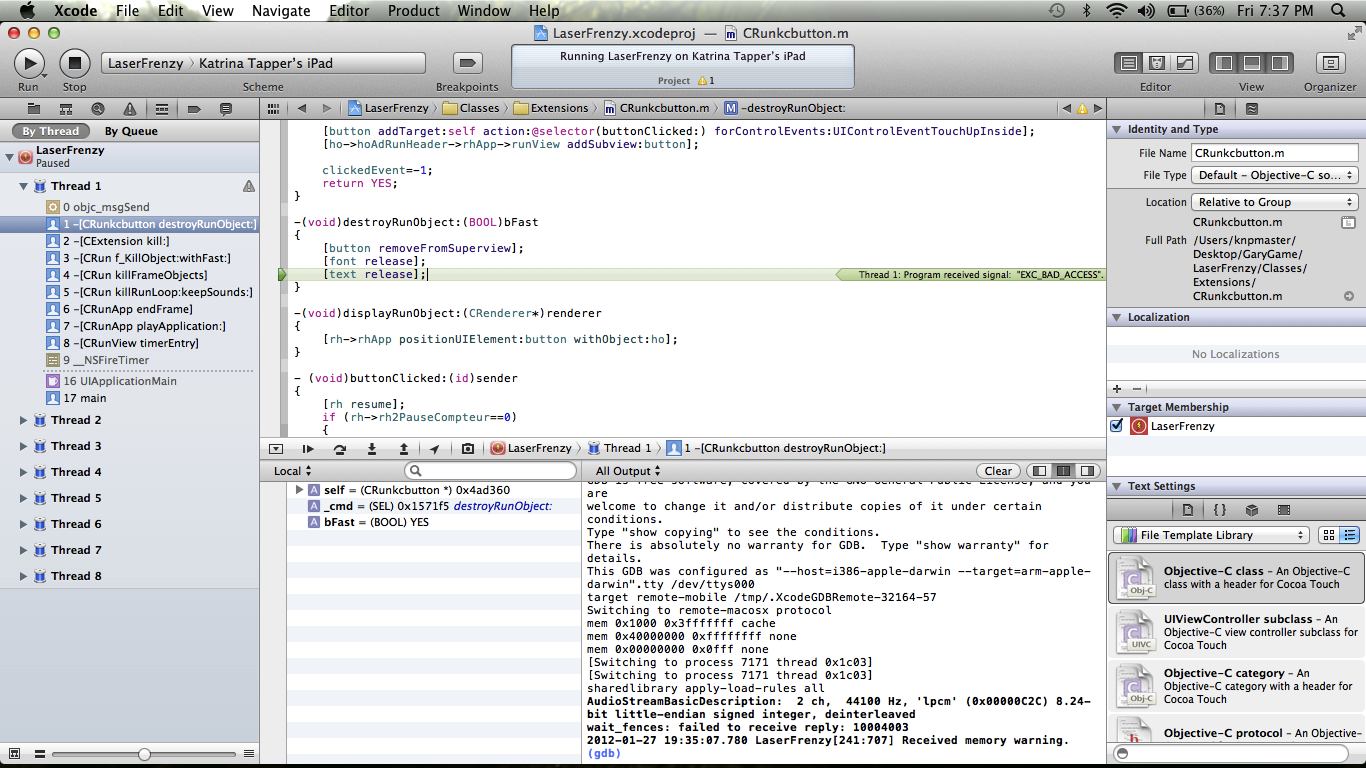The height and width of the screenshot is (768, 1366).
Task: Click the CRunkcbutton.m jump bar segment
Action: click(x=656, y=108)
